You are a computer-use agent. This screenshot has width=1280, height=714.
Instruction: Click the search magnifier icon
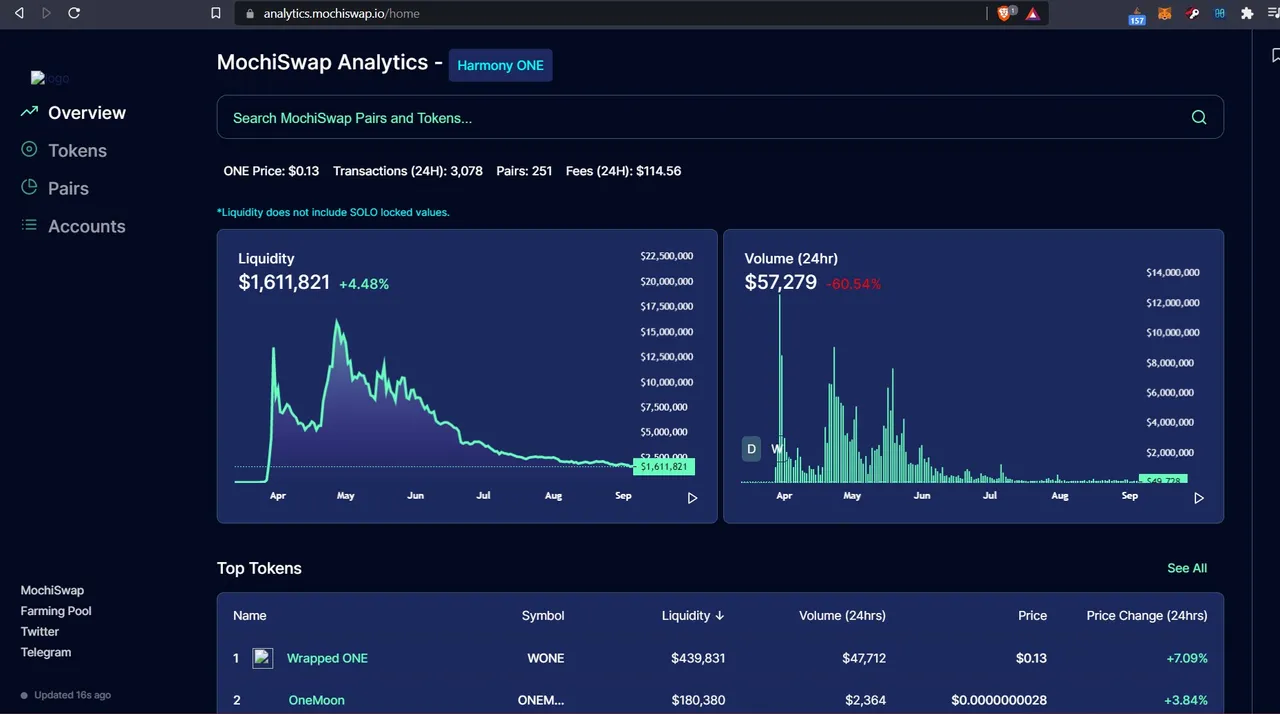1199,117
